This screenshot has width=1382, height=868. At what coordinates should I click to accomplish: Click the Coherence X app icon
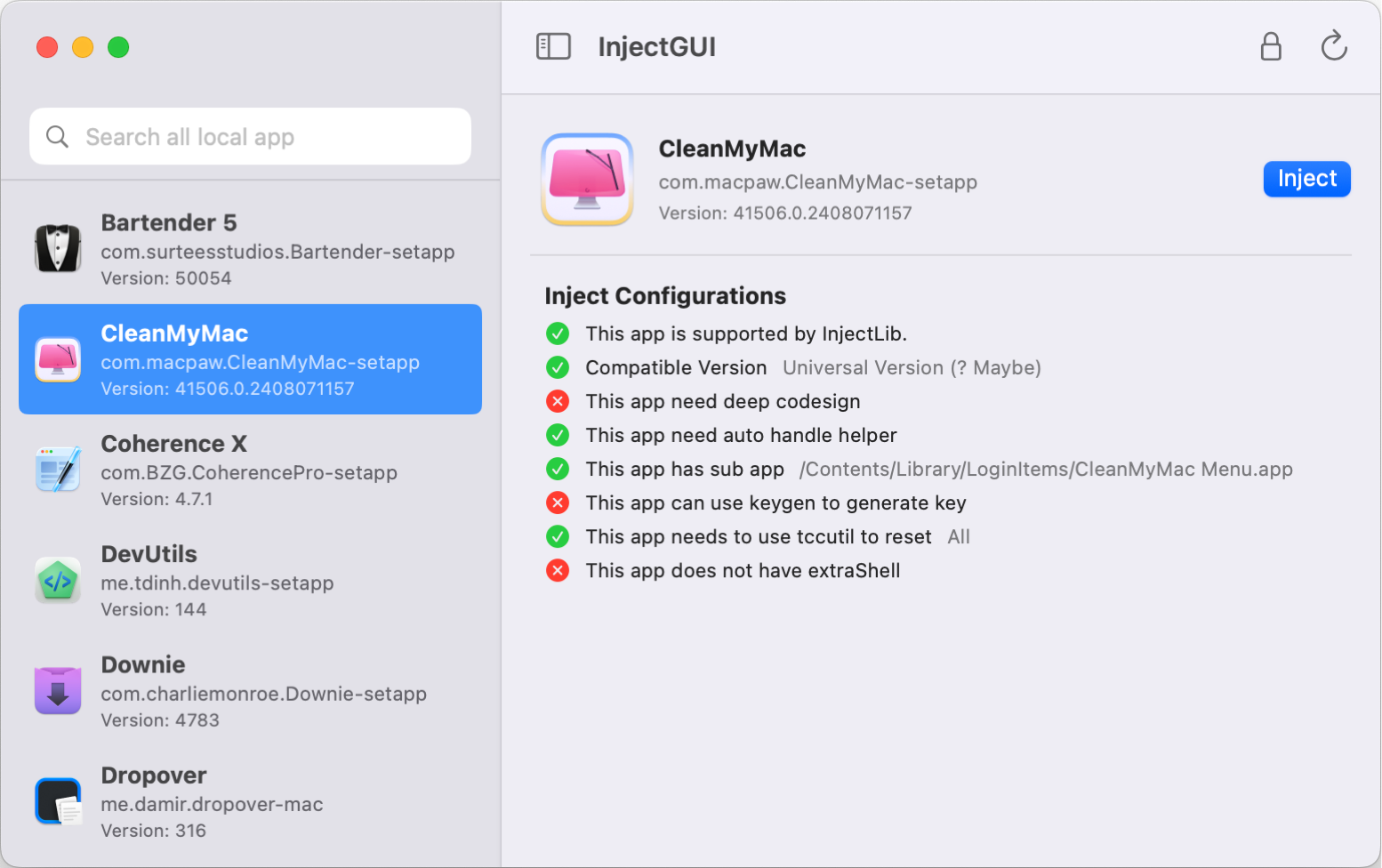click(x=58, y=470)
